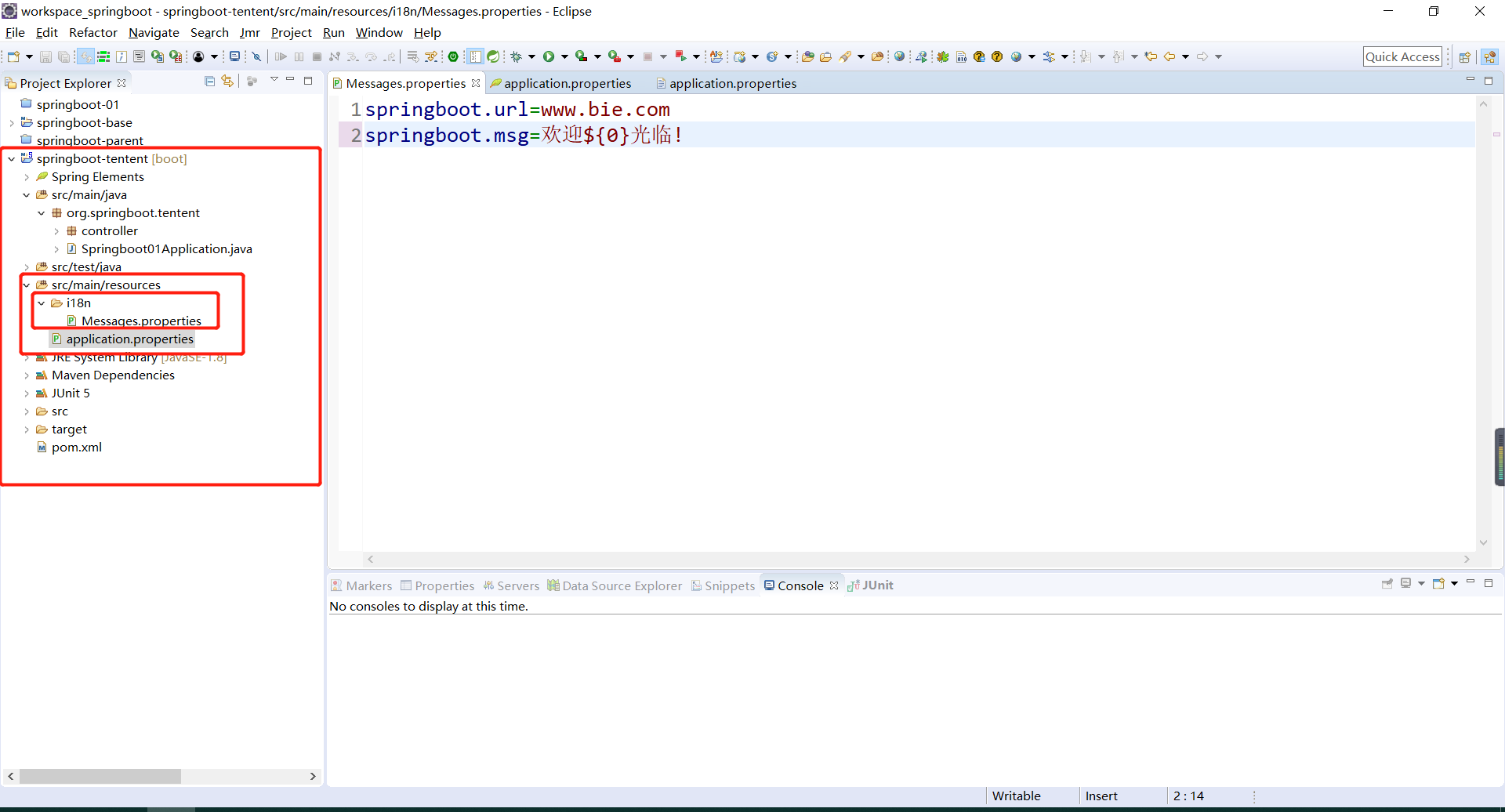Click the Search flashlight toolbar icon
The width and height of the screenshot is (1505, 812).
tap(845, 56)
